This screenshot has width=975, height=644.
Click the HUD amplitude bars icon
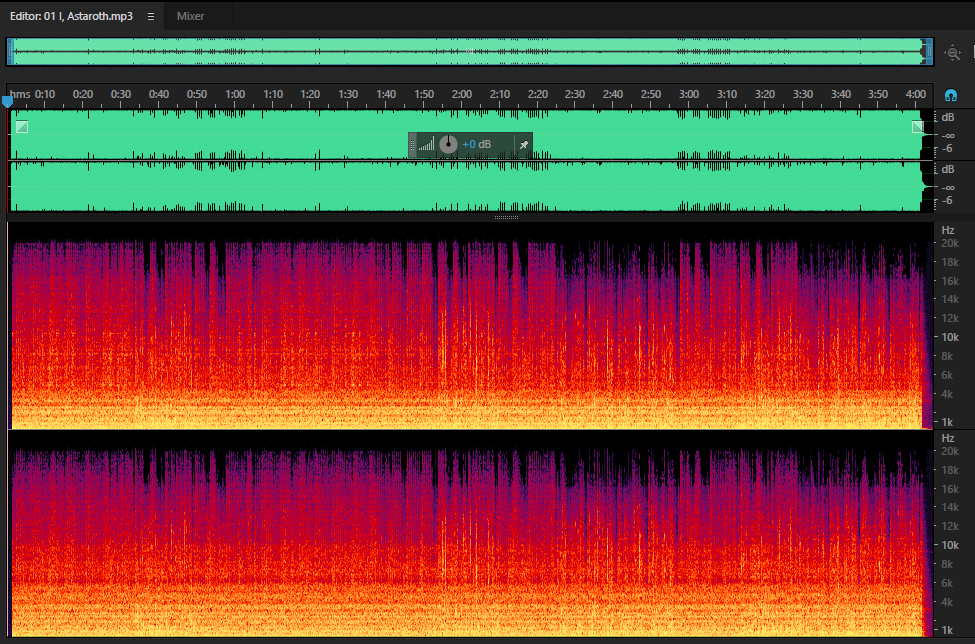tap(426, 145)
